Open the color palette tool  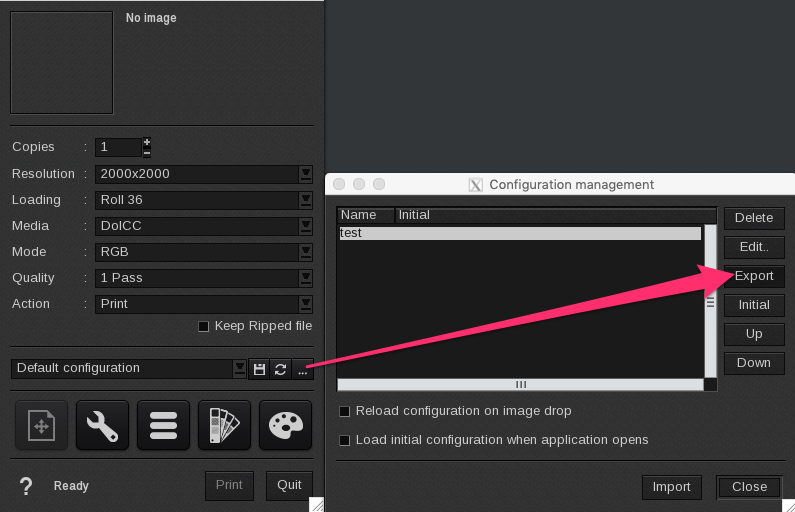click(x=285, y=426)
